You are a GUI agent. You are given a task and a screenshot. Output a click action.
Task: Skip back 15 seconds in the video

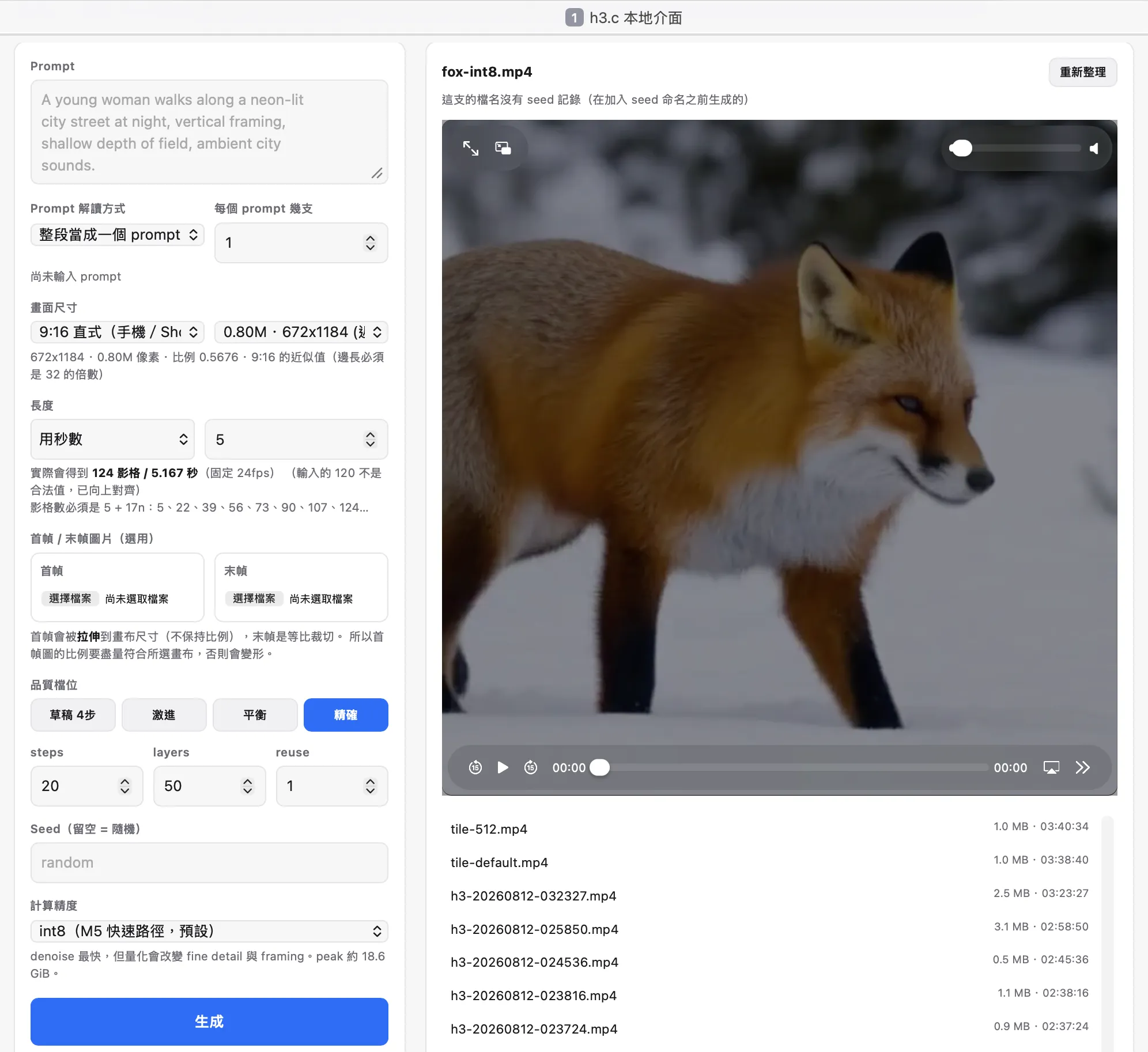(x=475, y=767)
